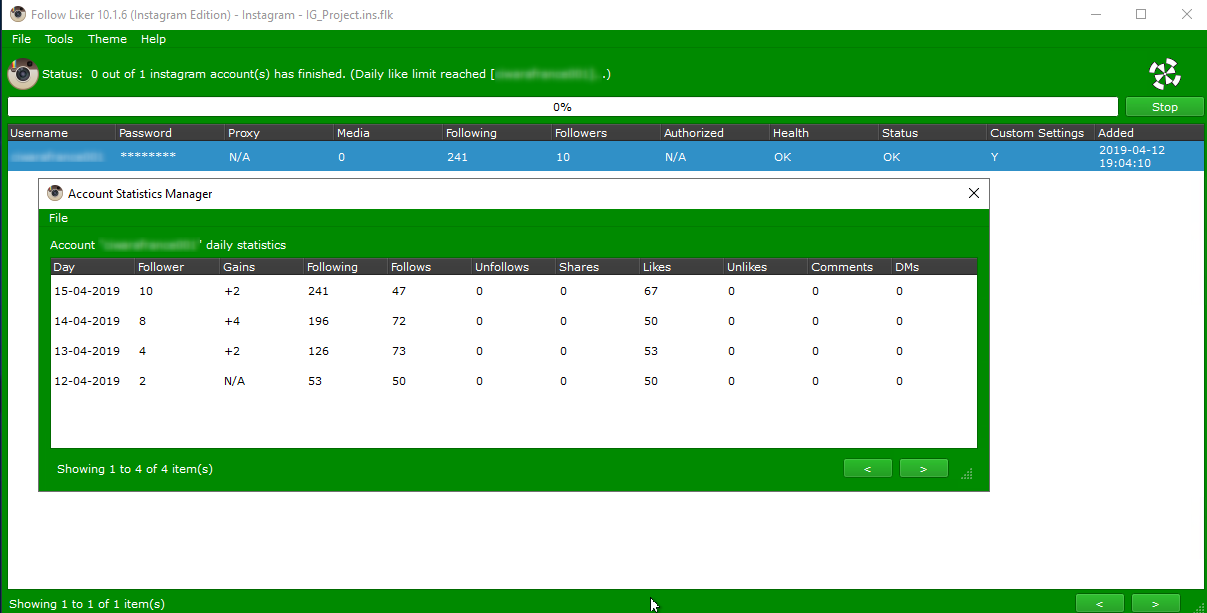Select the 12-04-2019 statistics row
This screenshot has width=1207, height=613.
click(514, 381)
